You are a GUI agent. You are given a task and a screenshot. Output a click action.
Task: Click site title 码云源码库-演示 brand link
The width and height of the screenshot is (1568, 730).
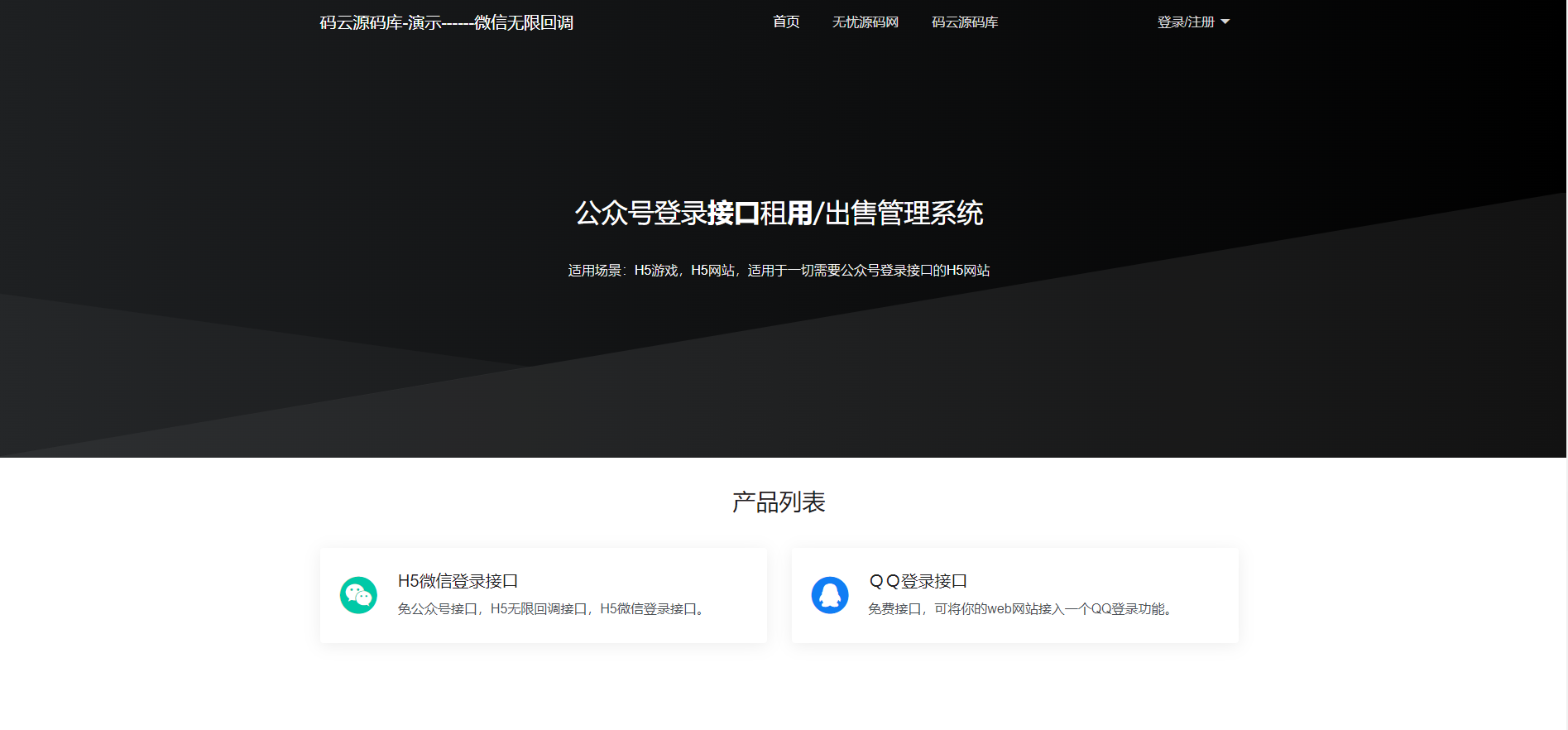click(x=447, y=22)
